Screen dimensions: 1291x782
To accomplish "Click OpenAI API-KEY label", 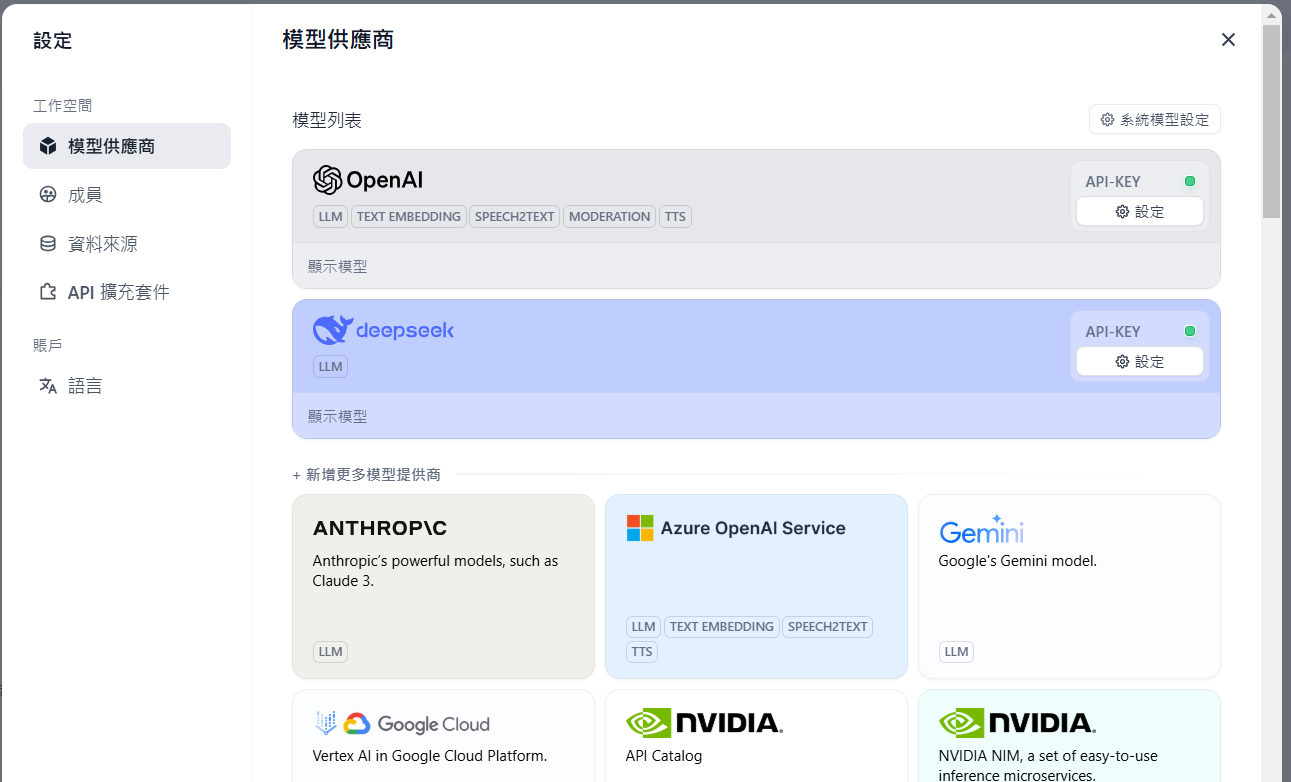I will tap(1113, 182).
